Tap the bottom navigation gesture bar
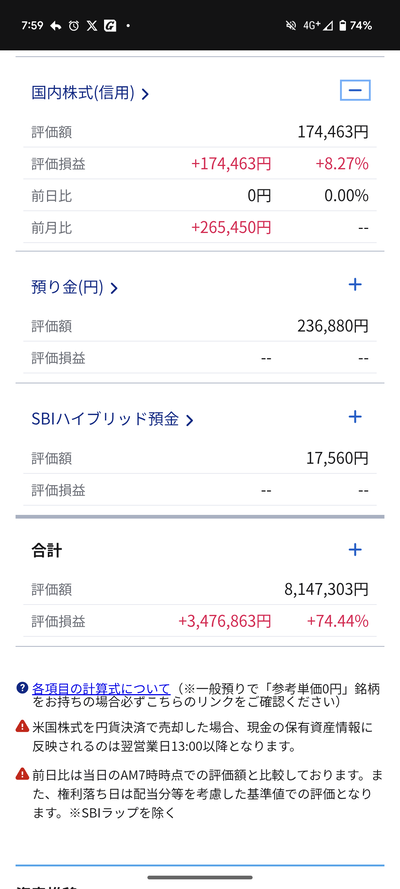The width and height of the screenshot is (400, 889). pos(200,877)
